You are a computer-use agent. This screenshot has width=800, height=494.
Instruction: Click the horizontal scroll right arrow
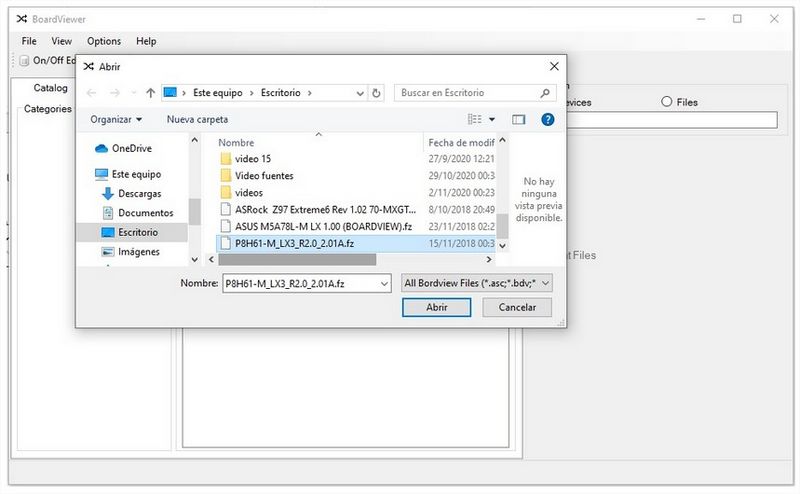(x=489, y=259)
